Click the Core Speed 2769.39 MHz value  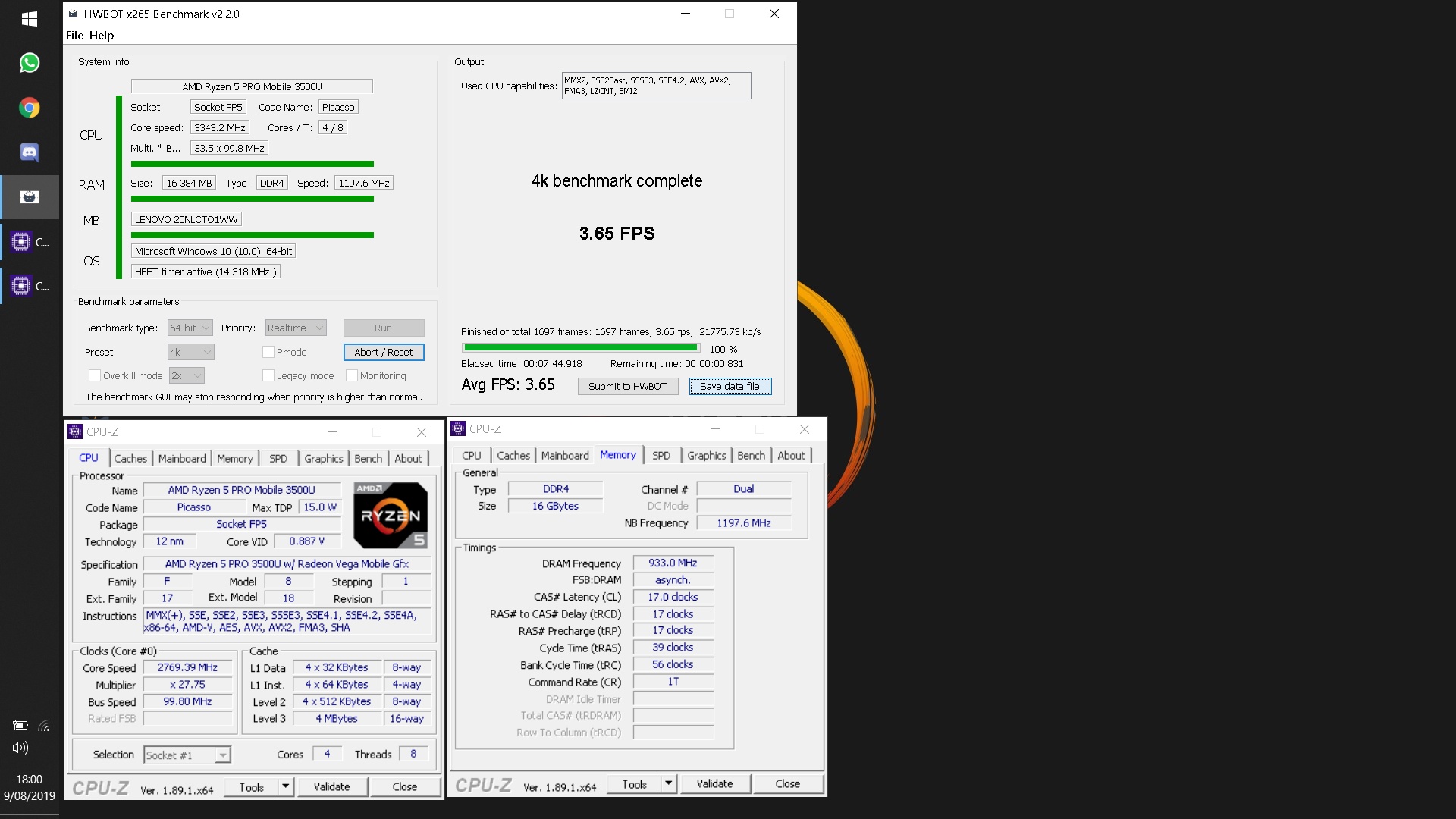[x=187, y=667]
